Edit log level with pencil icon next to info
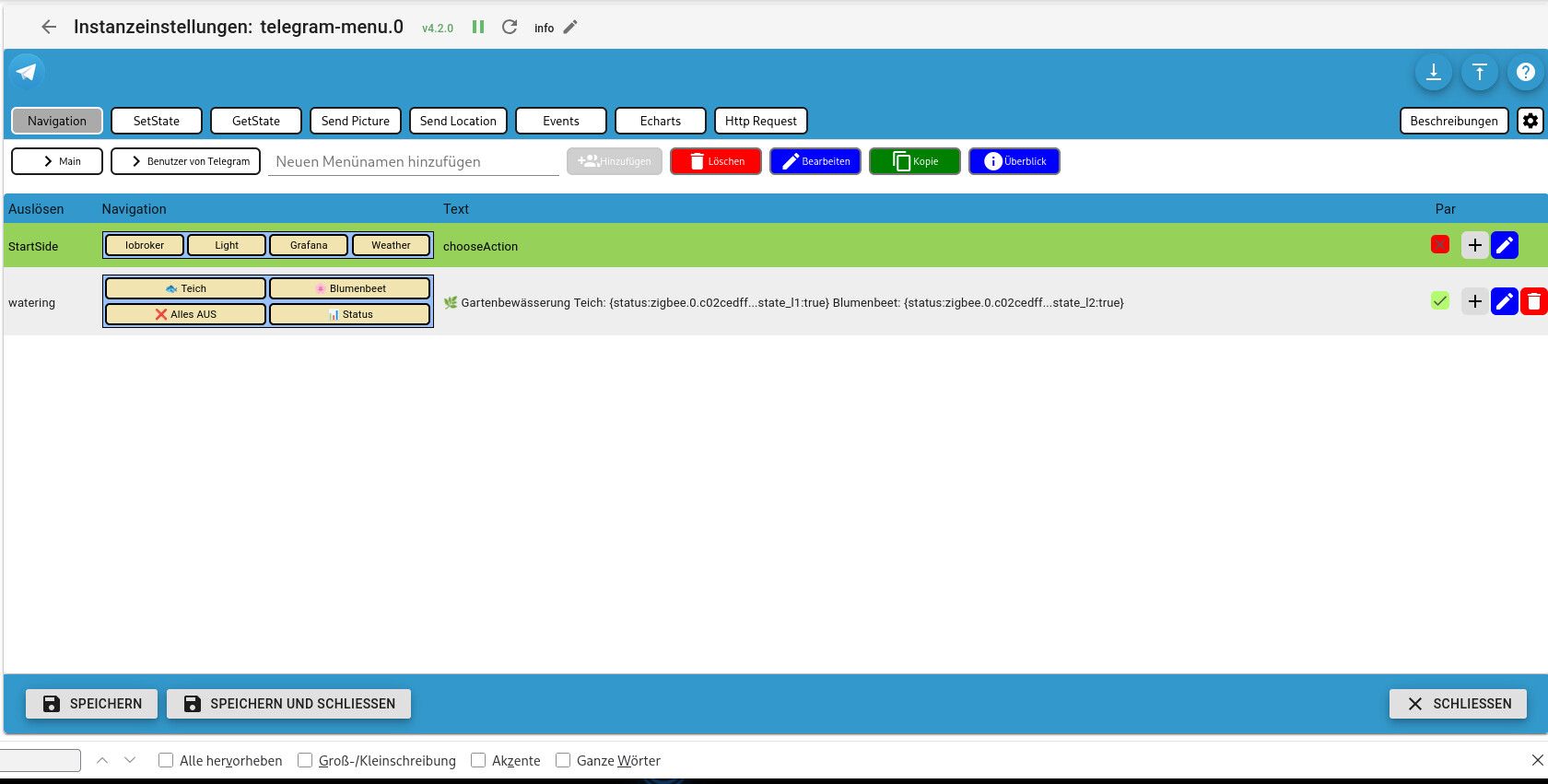1548x784 pixels. click(570, 27)
